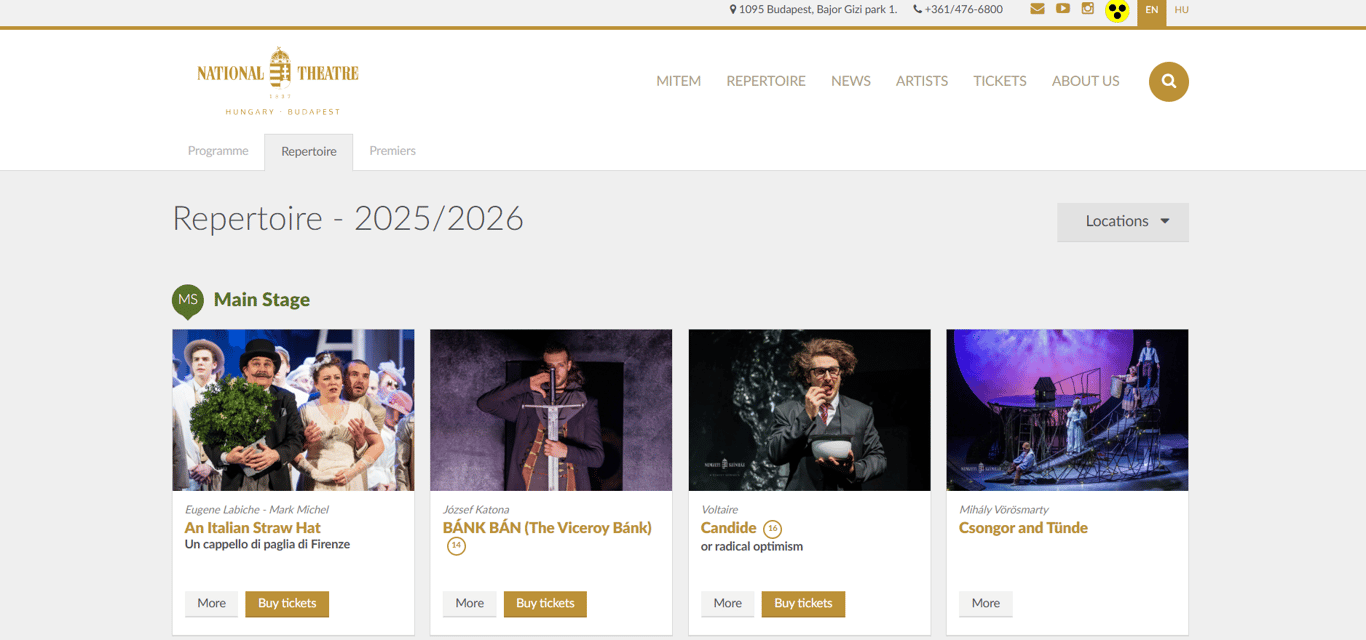Open the REPERTOIRE menu

pyautogui.click(x=766, y=81)
